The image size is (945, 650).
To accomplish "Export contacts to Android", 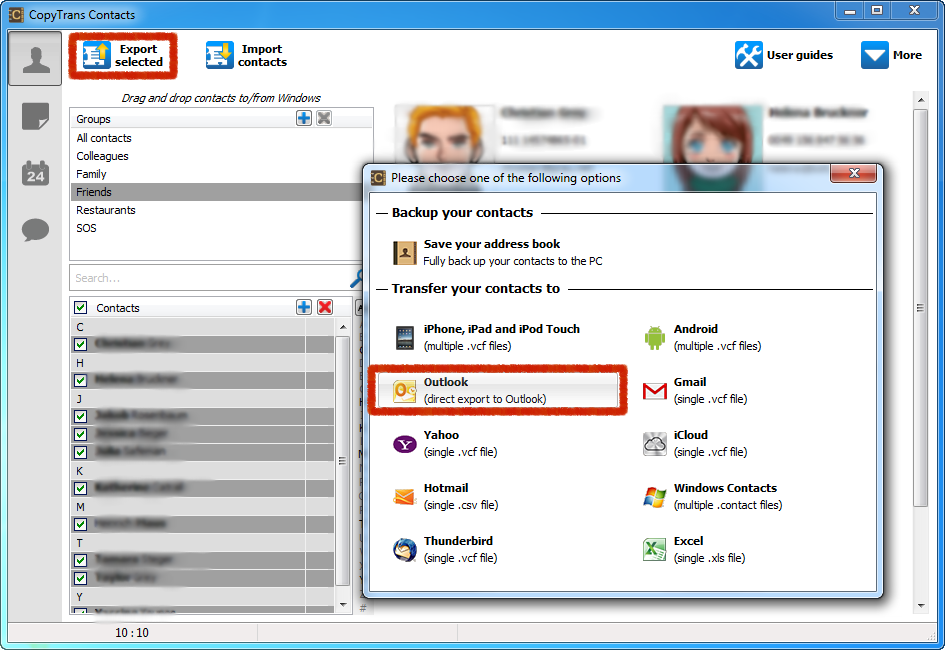I will (x=703, y=337).
